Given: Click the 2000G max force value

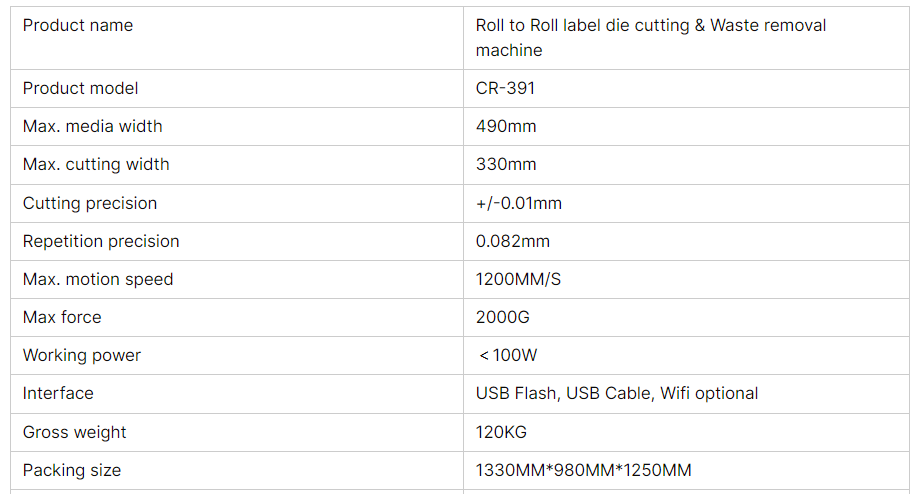Looking at the screenshot, I should (x=502, y=318).
